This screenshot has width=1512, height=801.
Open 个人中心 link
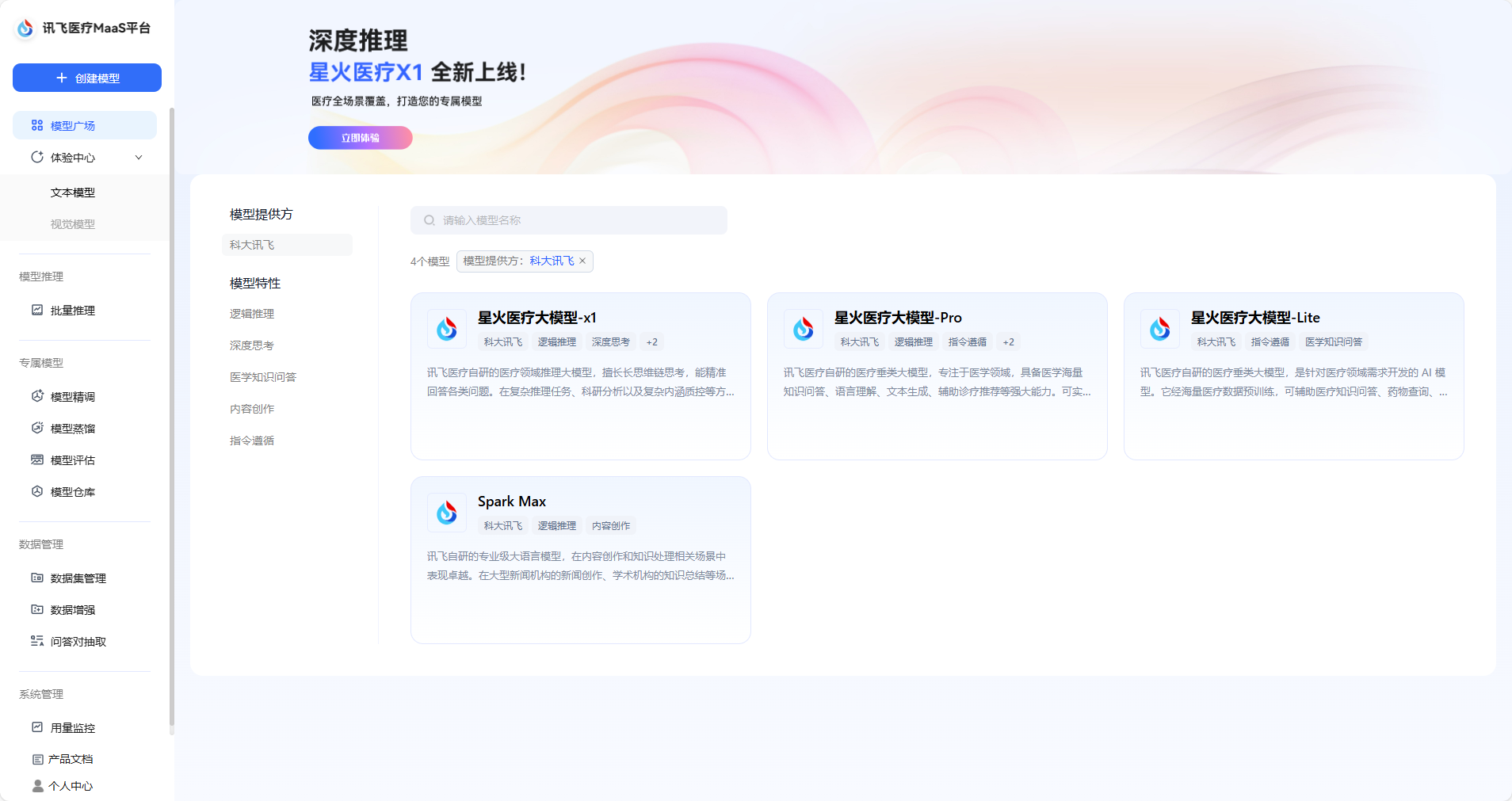click(71, 786)
